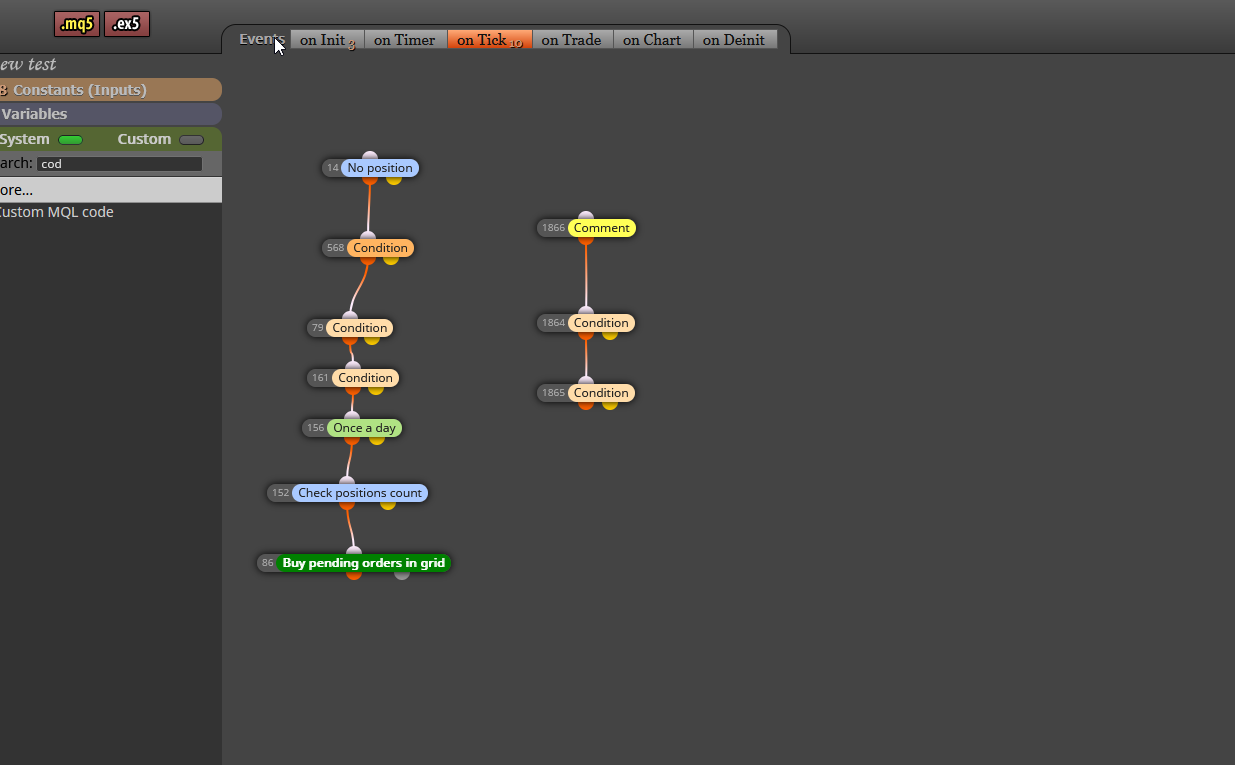1235x765 pixels.
Task: Toggle the System blocks switch
Action: point(70,140)
